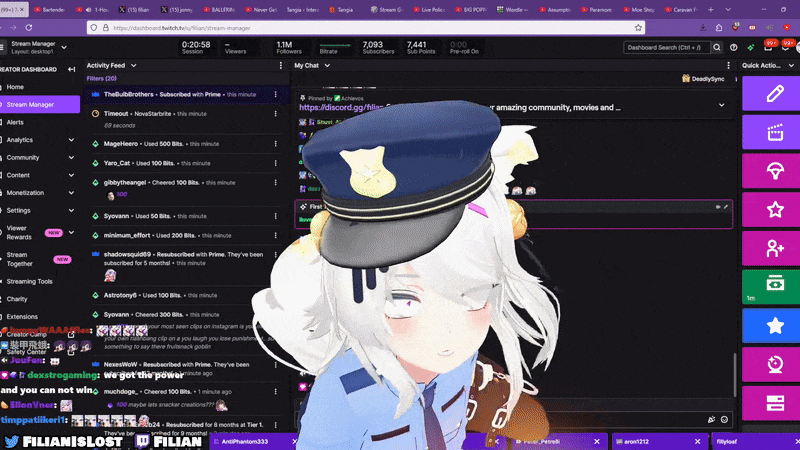Screen dimensions: 800x450
Task: Open the browser downloads arrow icon
Action: [x=703, y=28]
